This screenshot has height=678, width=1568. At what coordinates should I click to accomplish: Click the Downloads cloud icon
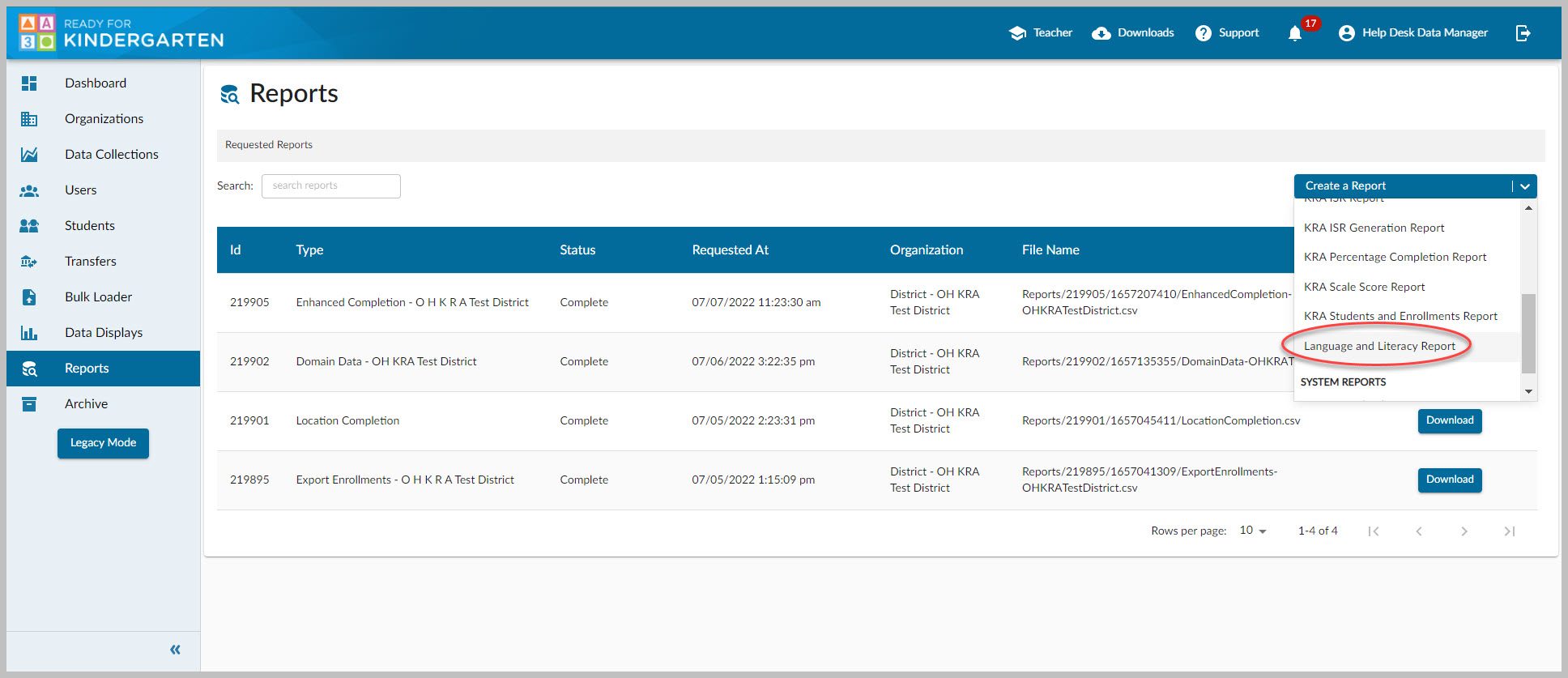point(1101,33)
